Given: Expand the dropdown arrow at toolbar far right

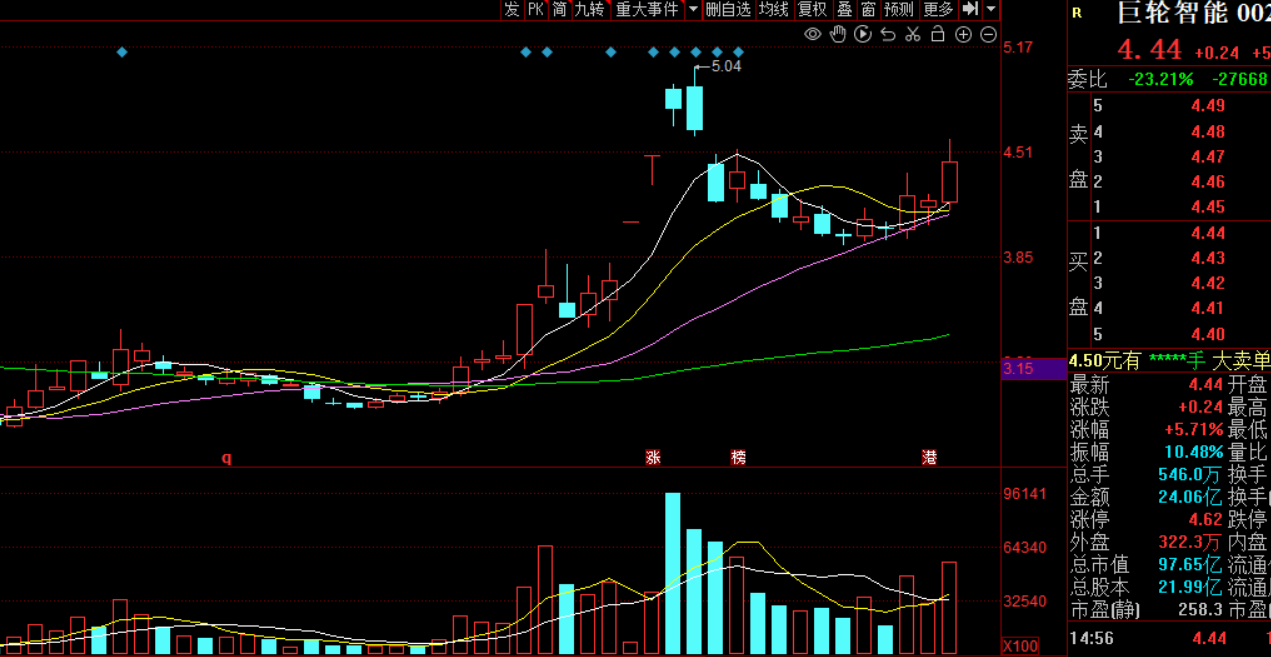Looking at the screenshot, I should tap(991, 9).
